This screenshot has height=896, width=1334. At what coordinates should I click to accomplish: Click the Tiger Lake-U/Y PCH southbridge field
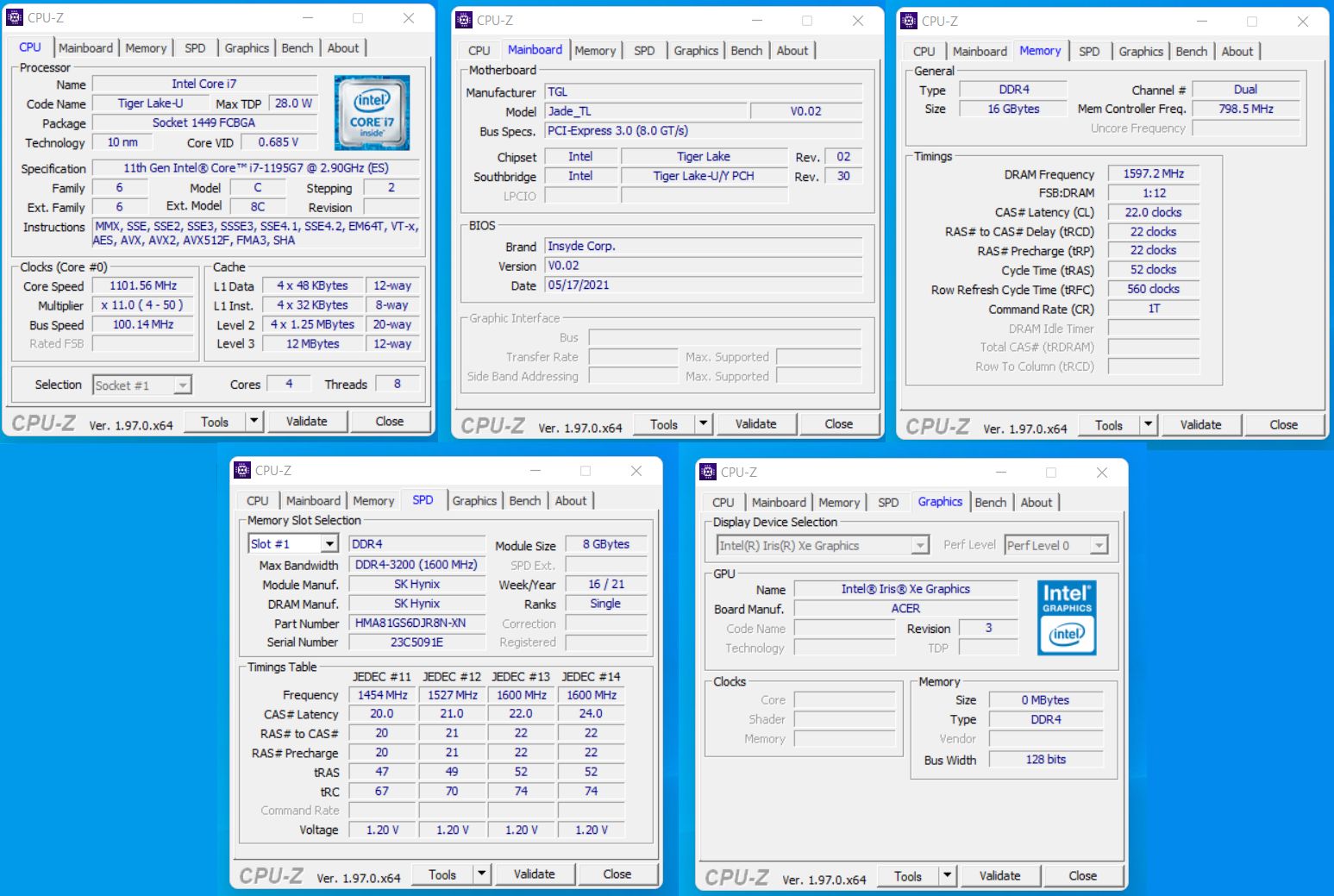pyautogui.click(x=704, y=176)
